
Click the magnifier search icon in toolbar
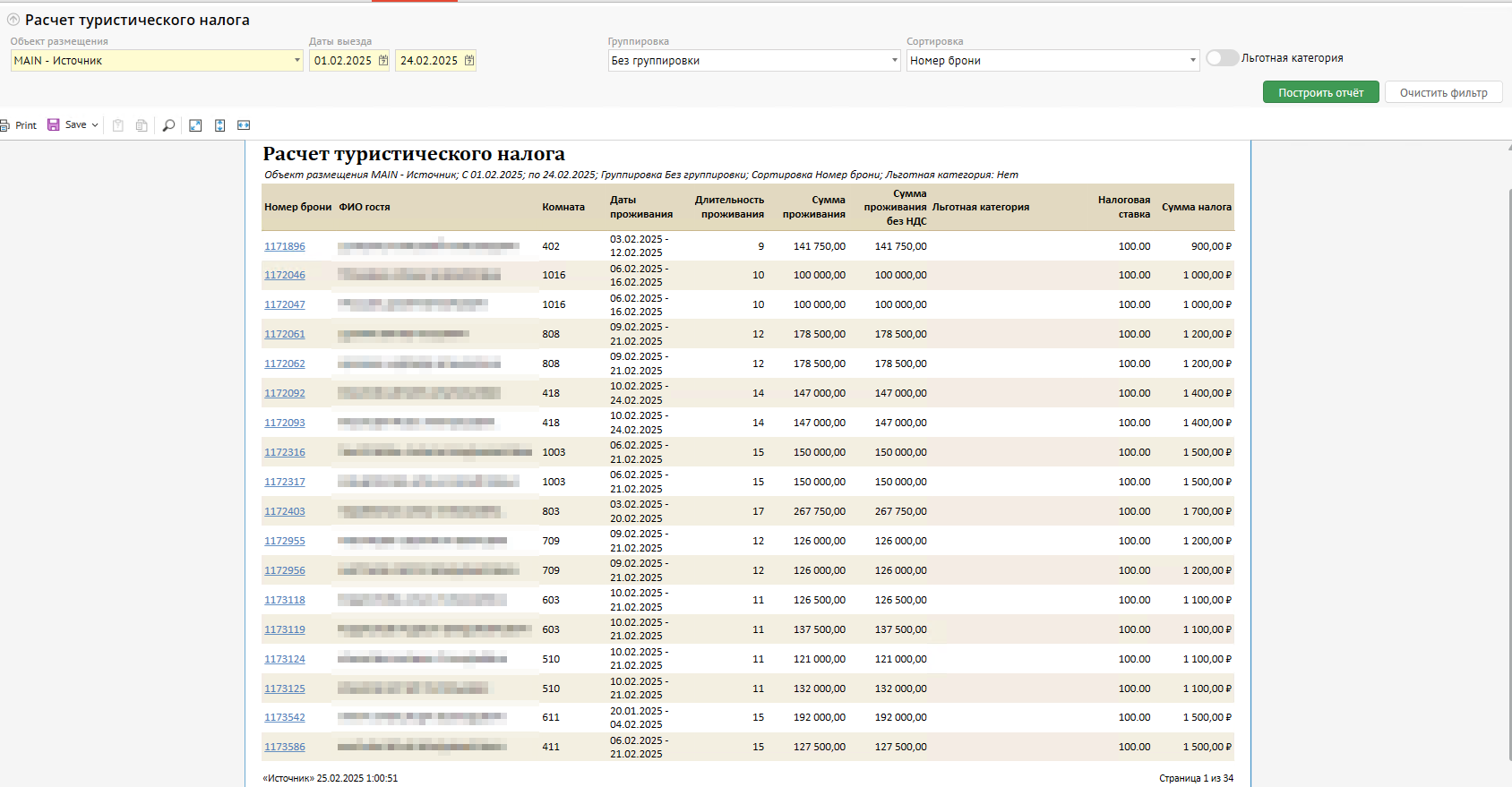pyautogui.click(x=168, y=125)
